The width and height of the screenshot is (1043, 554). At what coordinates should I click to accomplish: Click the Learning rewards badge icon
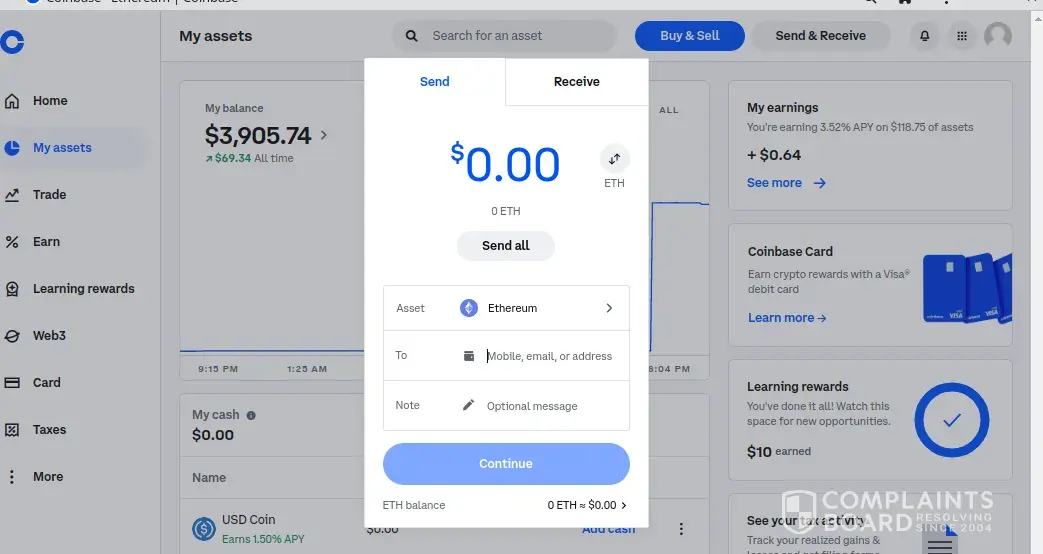pyautogui.click(x=12, y=289)
